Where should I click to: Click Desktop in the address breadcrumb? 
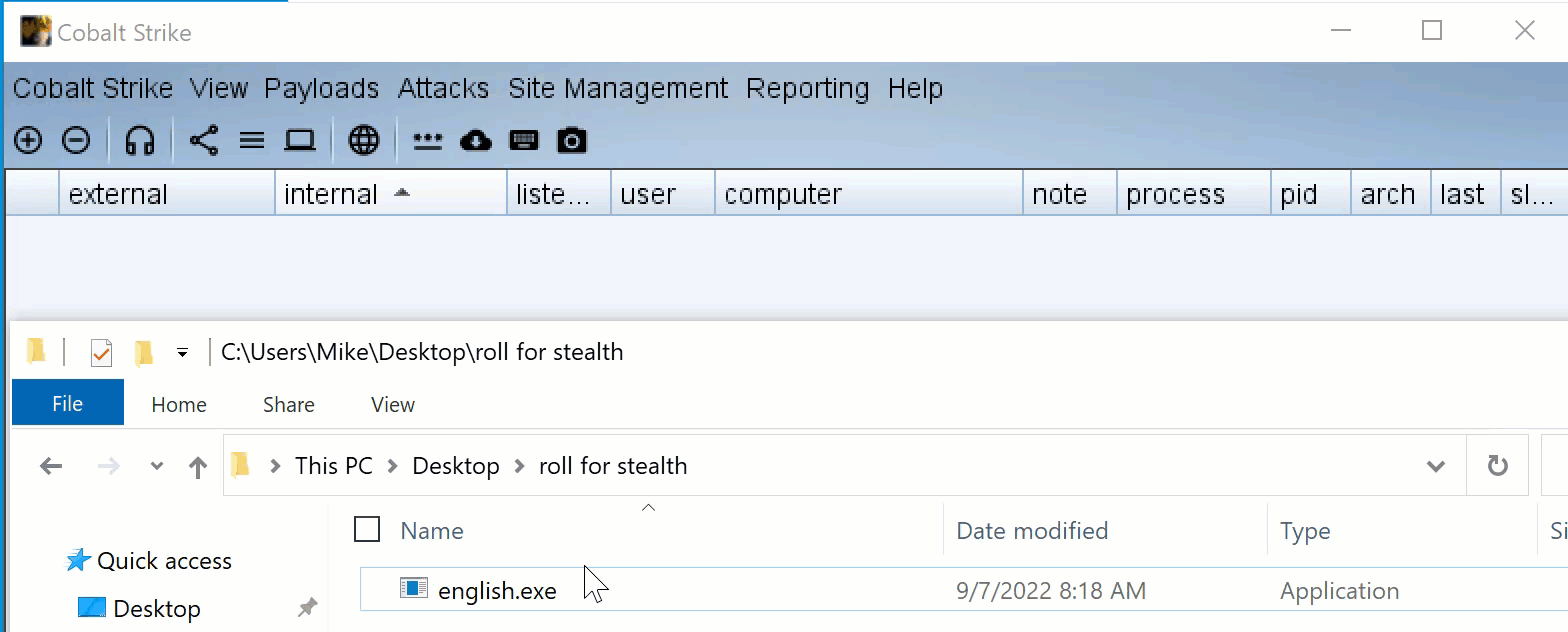pyautogui.click(x=456, y=466)
